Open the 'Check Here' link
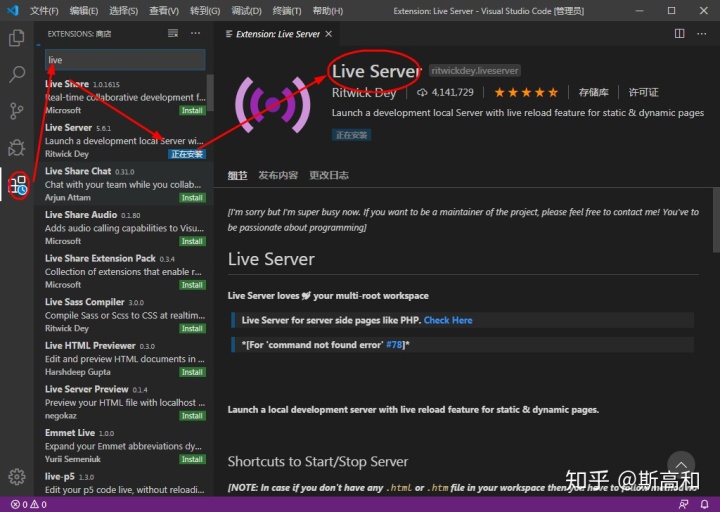 (x=448, y=320)
